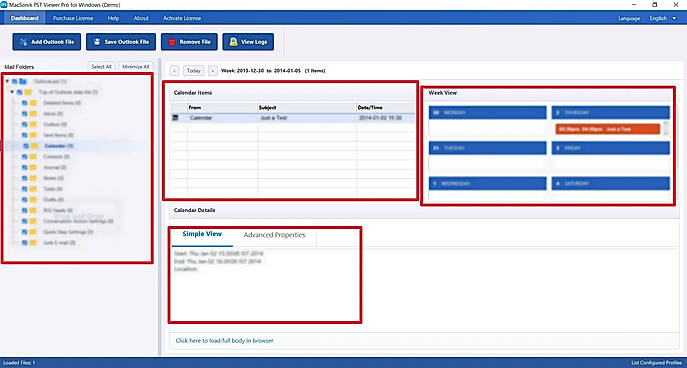The width and height of the screenshot is (687, 368).
Task: Toggle the Contacts folder checkbox
Action: click(x=25, y=157)
